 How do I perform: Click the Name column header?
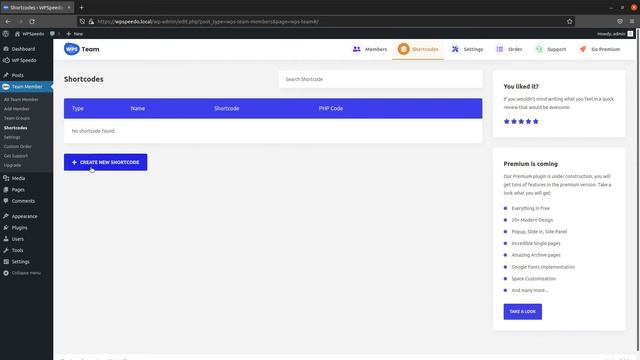[x=138, y=109]
